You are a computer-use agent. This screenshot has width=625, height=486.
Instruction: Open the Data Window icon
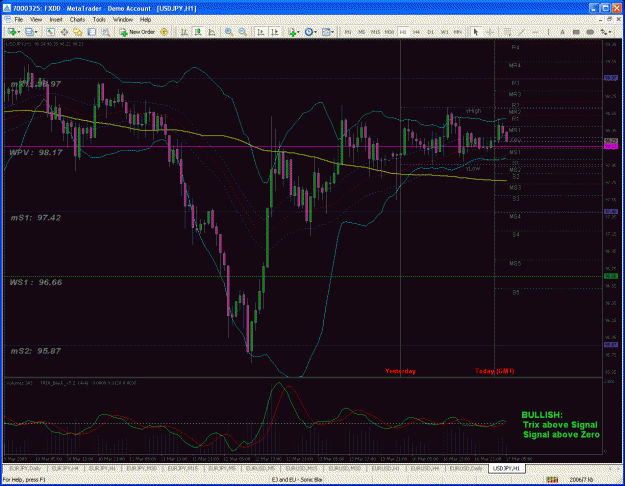[x=64, y=32]
